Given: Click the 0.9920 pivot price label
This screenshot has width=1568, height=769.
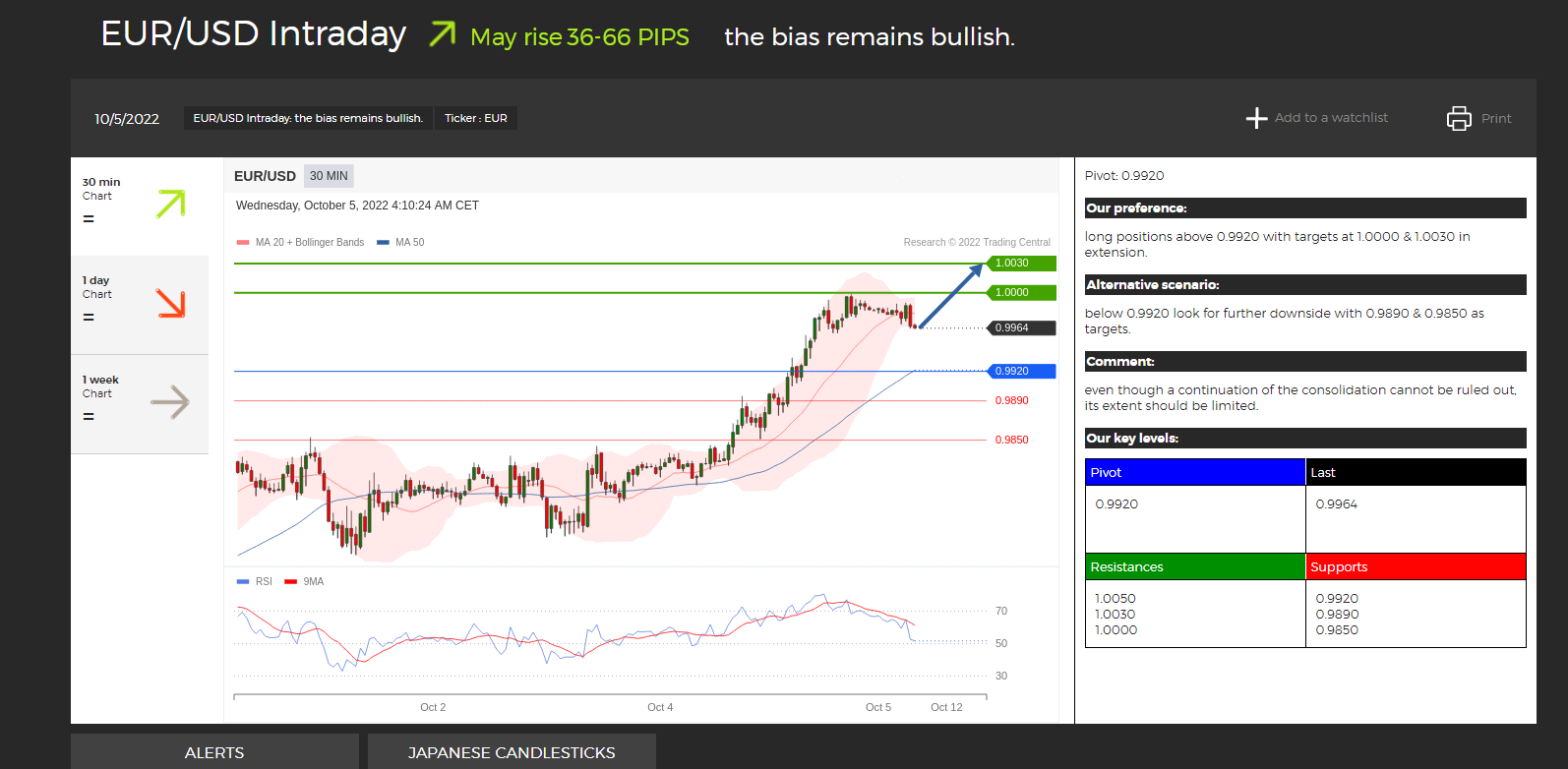Looking at the screenshot, I should (x=1020, y=372).
